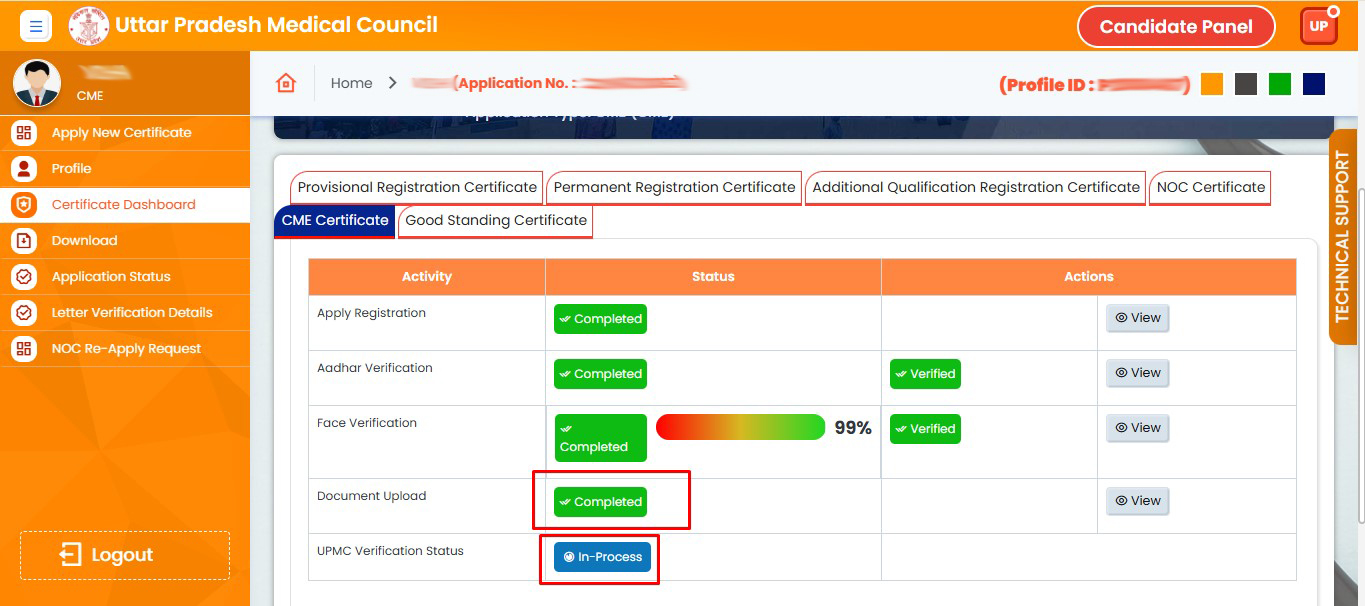Switch to Permanent Registration Certificate tab
The width and height of the screenshot is (1365, 606).
[674, 187]
